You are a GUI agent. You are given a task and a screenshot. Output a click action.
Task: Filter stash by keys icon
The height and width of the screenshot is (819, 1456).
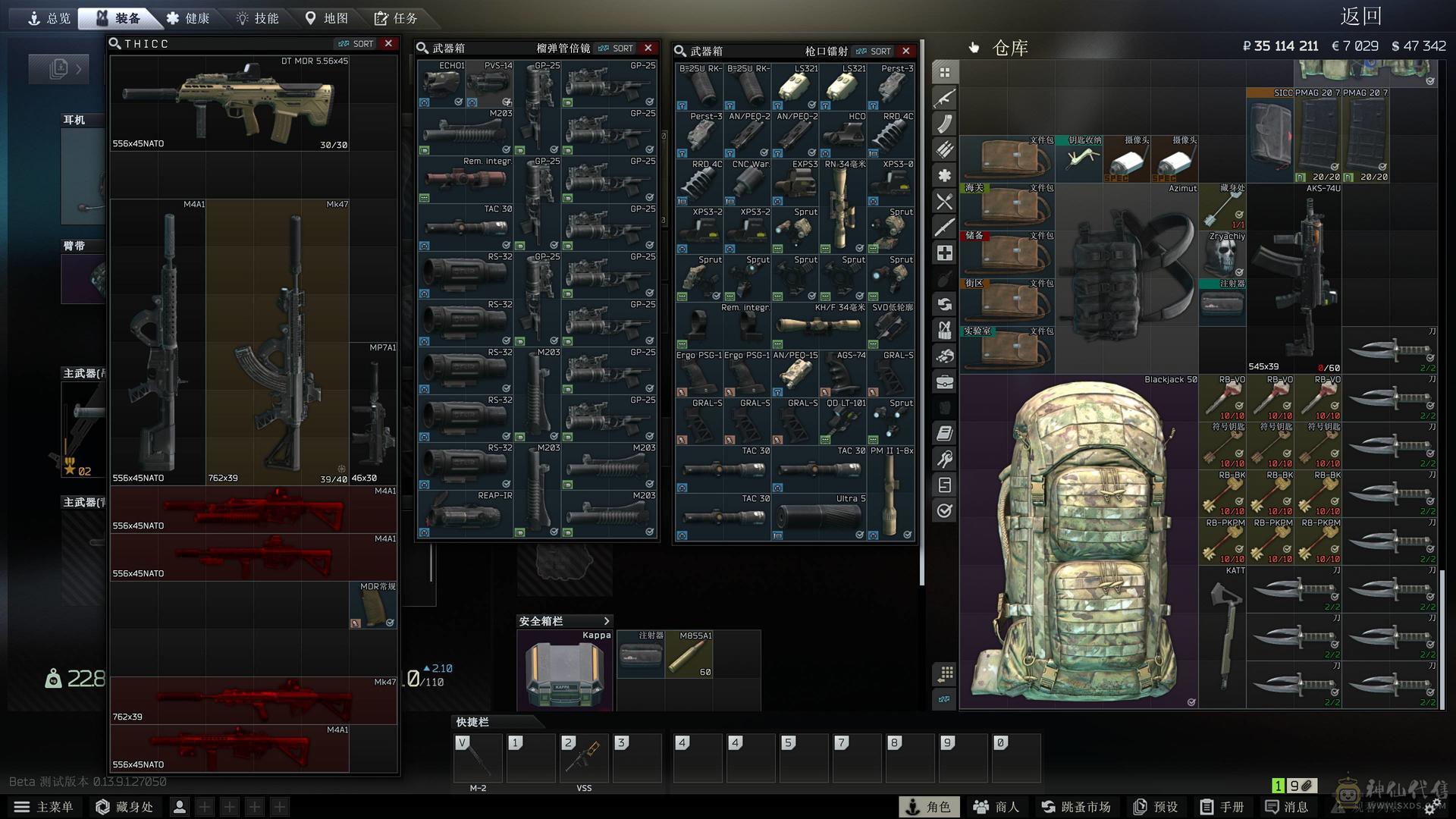944,460
